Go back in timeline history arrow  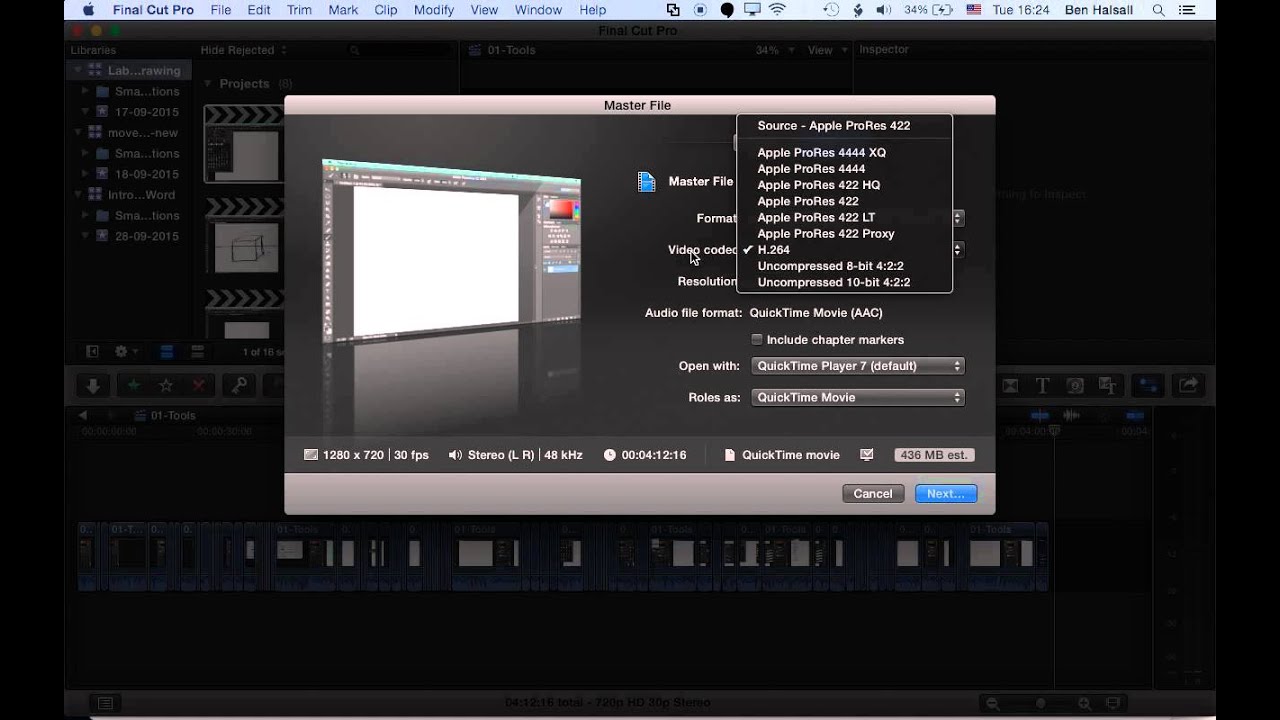pos(83,415)
